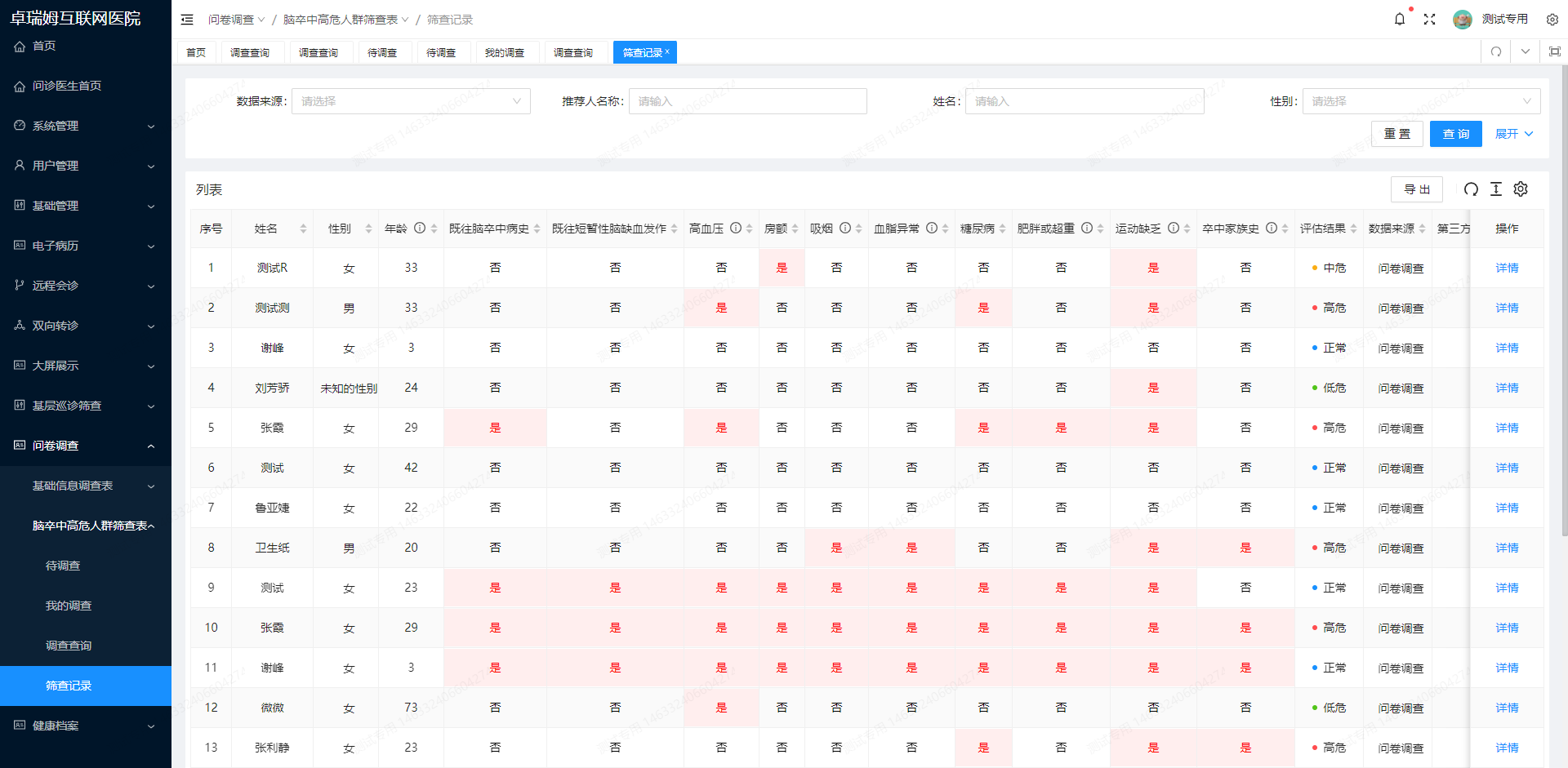The image size is (1568, 768).
Task: Refresh current tab via tab-bar reload icon
Action: click(1496, 51)
